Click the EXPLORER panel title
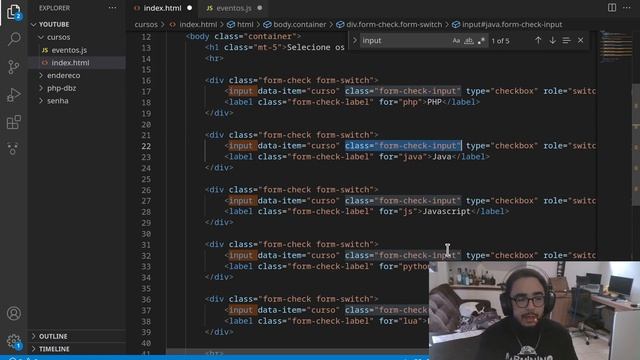The width and height of the screenshot is (640, 360). [x=54, y=8]
